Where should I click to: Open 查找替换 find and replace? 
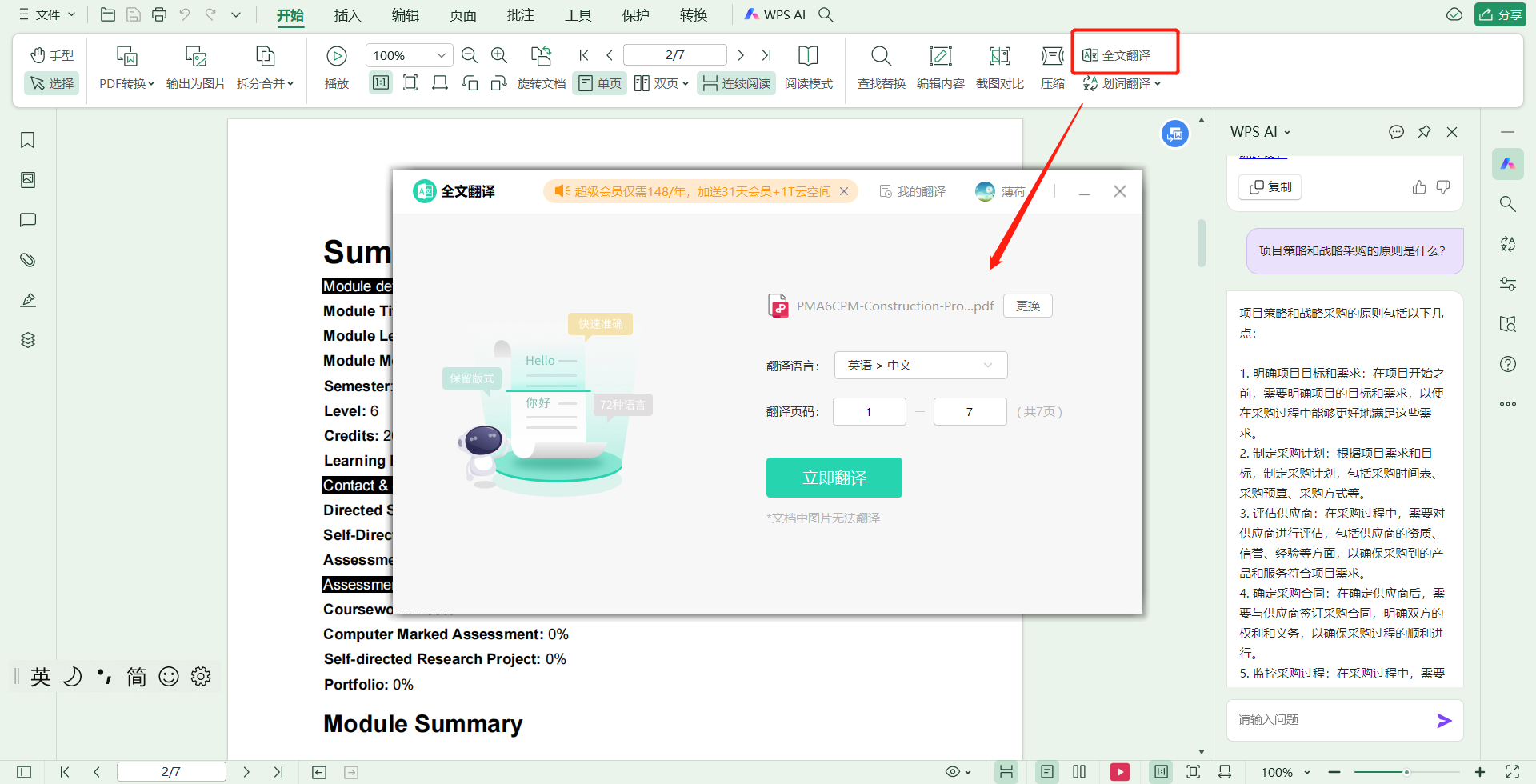(882, 68)
